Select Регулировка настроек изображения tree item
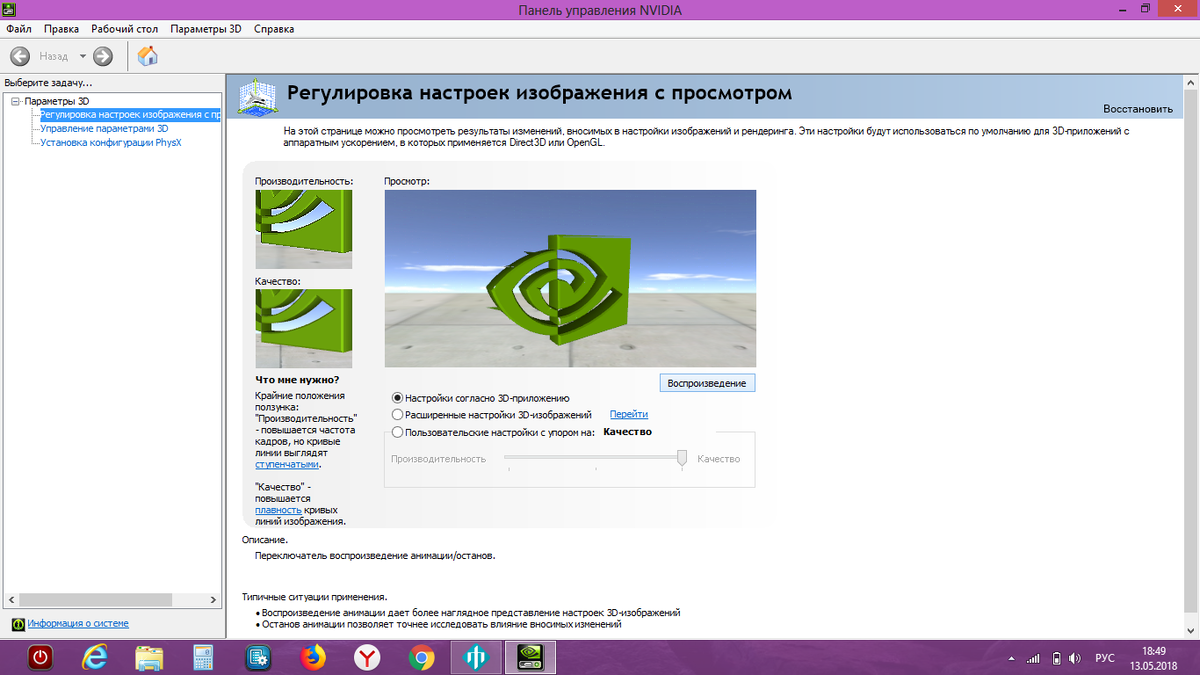Image resolution: width=1200 pixels, height=675 pixels. point(130,115)
